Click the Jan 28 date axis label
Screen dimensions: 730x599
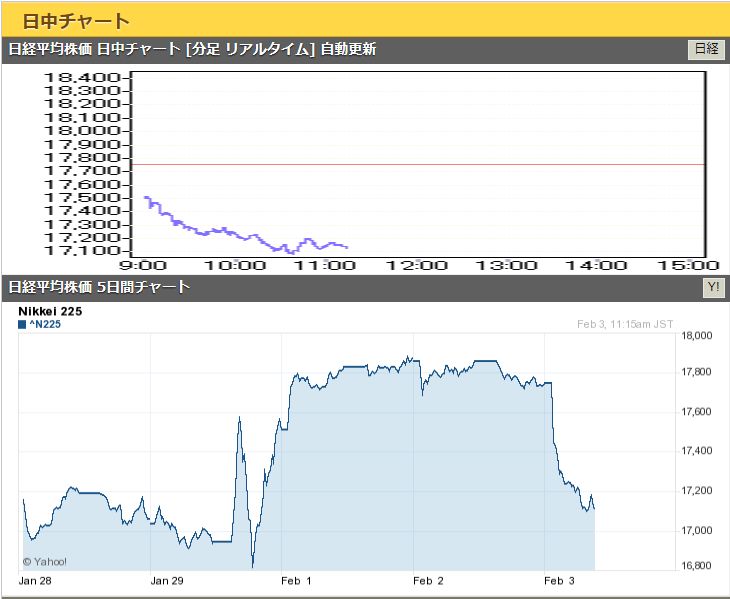point(35,580)
